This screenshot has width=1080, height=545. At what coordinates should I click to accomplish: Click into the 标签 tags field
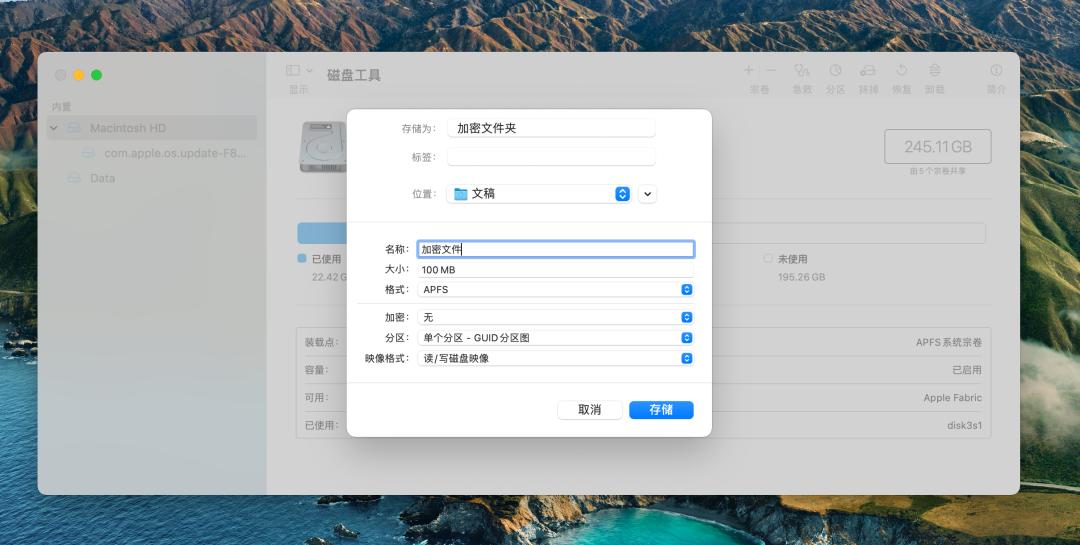point(551,157)
